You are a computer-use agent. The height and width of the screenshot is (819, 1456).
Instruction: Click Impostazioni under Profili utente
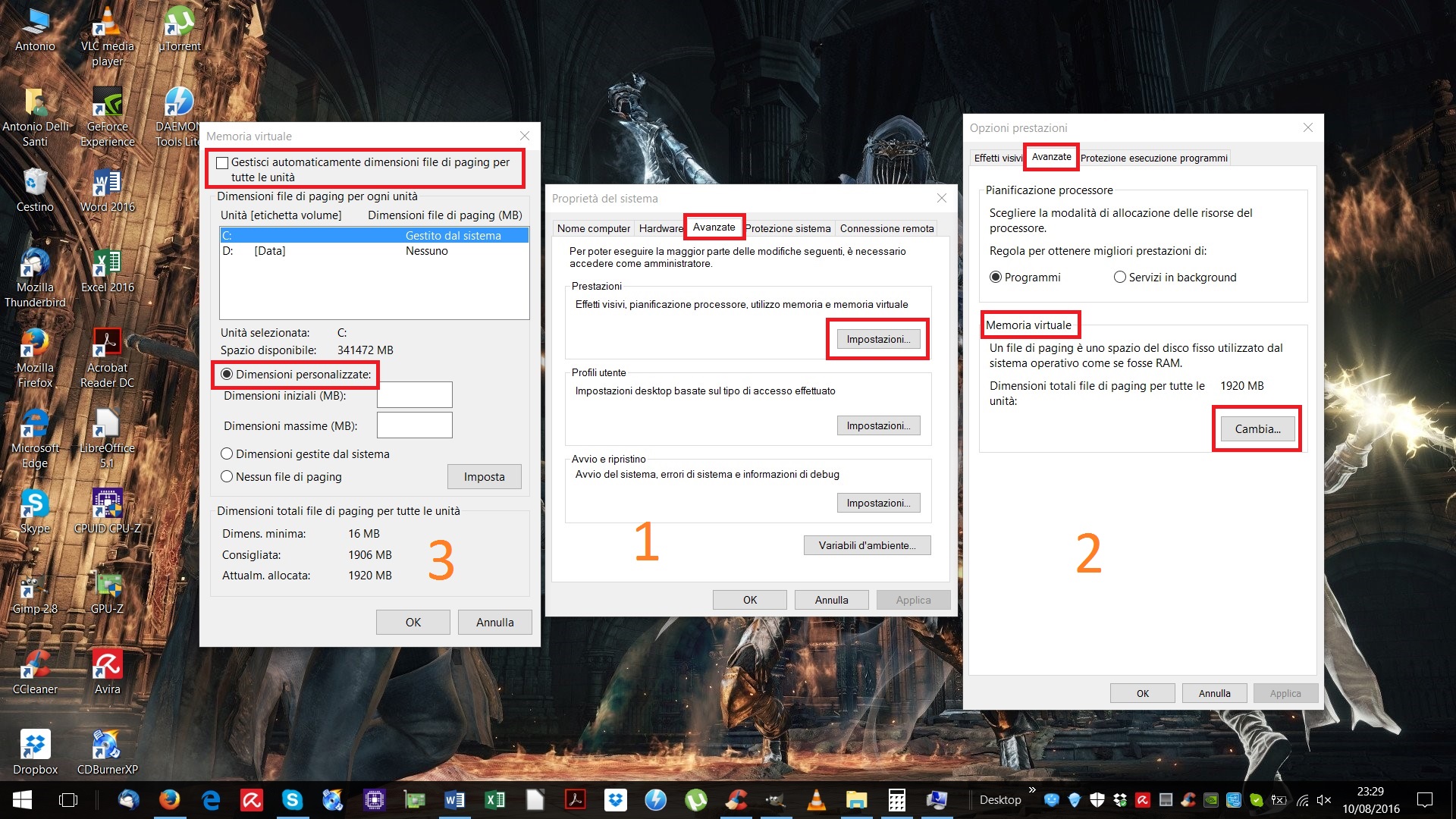pyautogui.click(x=878, y=425)
